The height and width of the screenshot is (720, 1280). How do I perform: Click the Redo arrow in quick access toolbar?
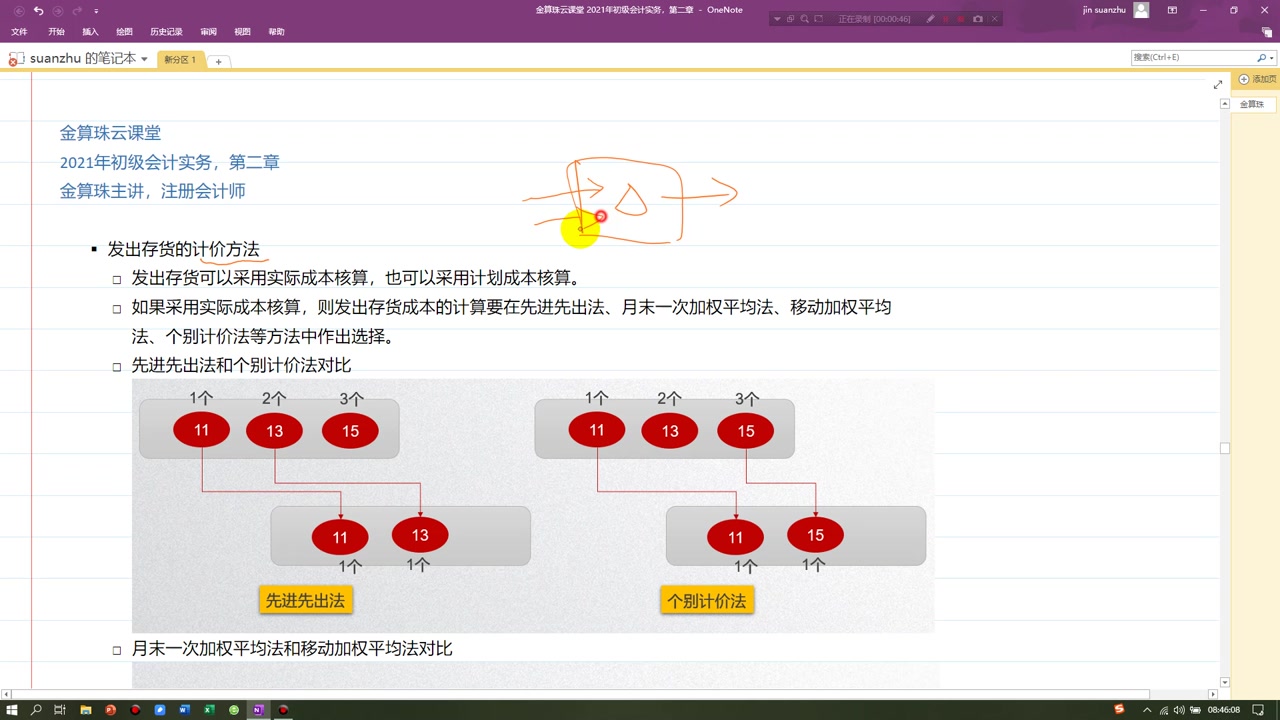tap(76, 10)
